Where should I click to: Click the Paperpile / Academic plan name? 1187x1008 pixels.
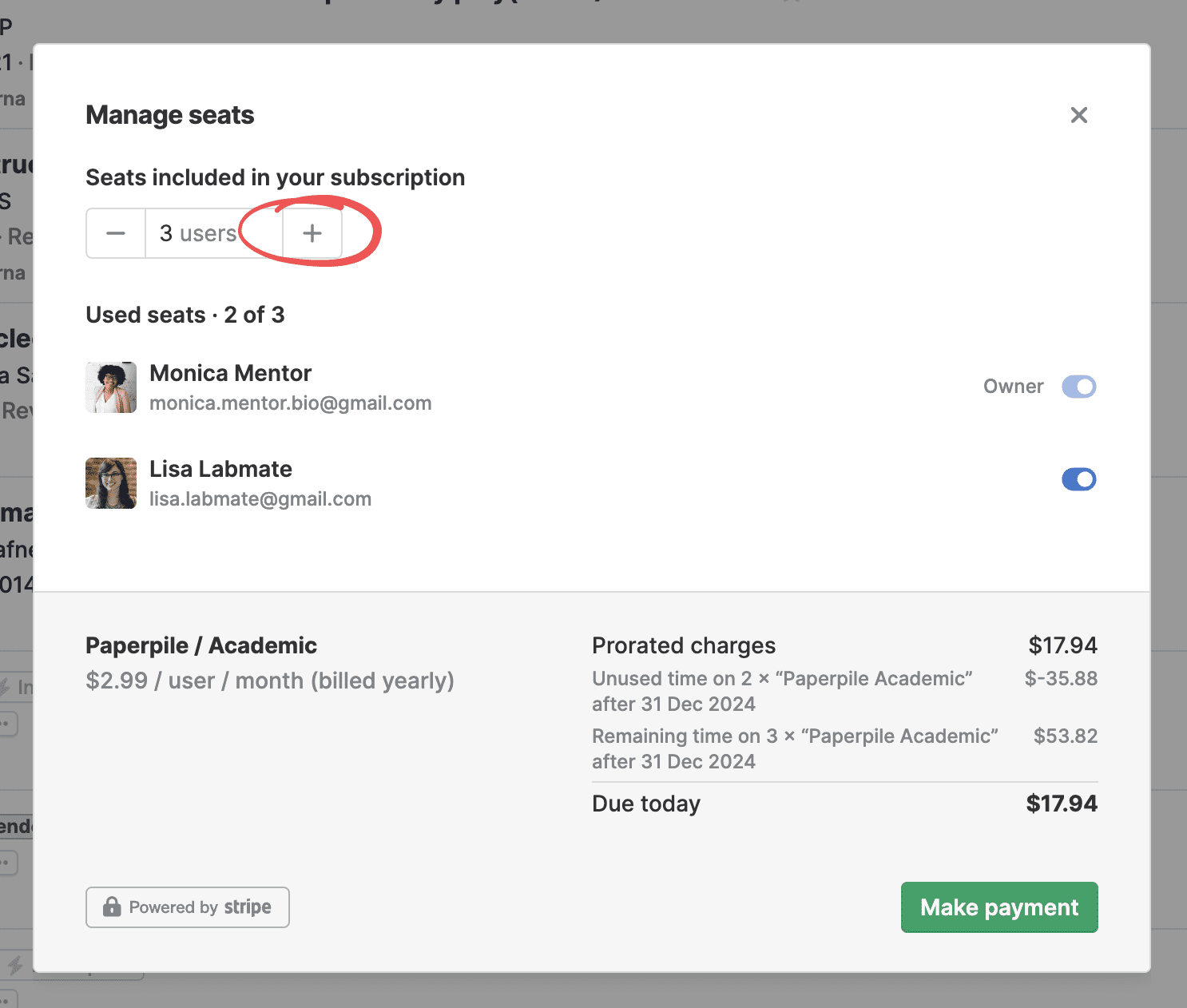pos(201,645)
